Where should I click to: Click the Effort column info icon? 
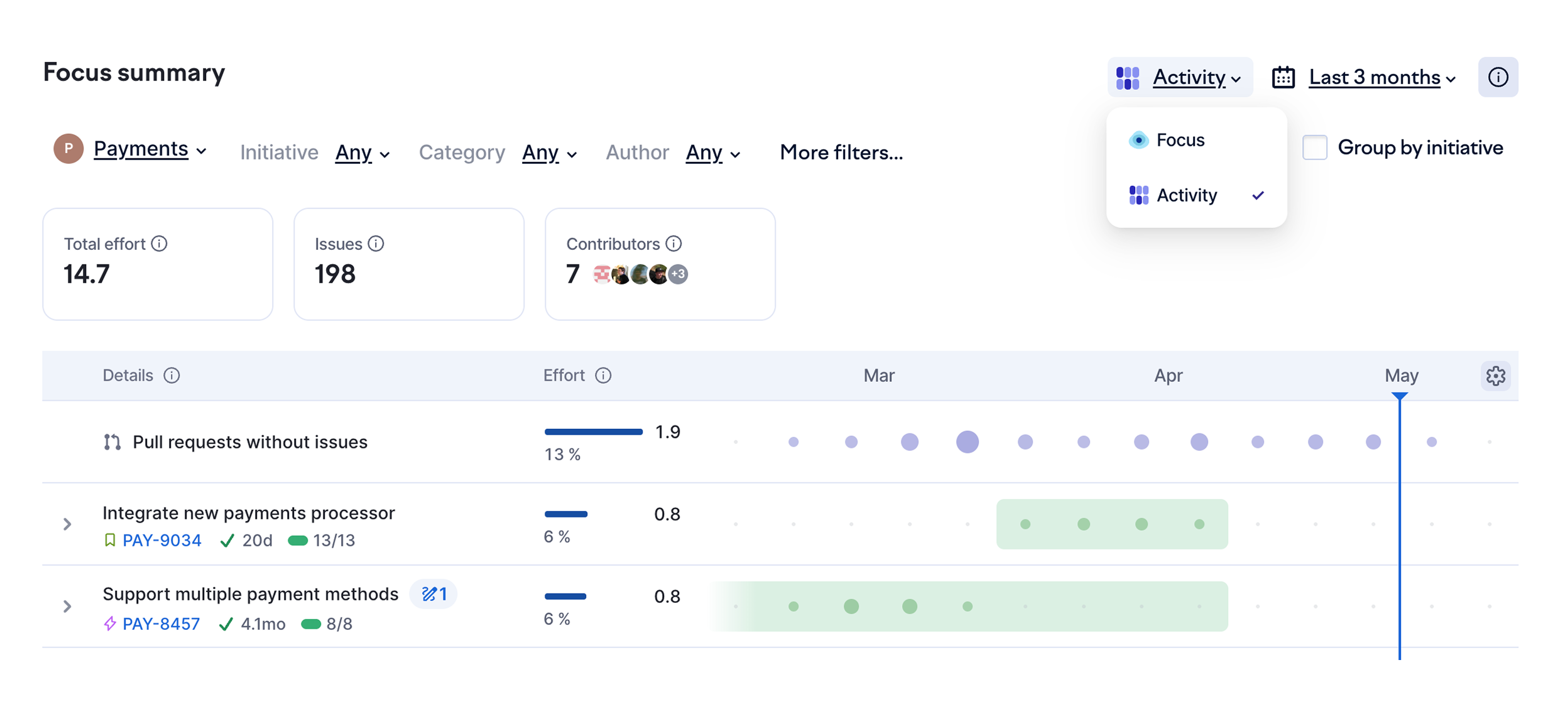pos(603,376)
